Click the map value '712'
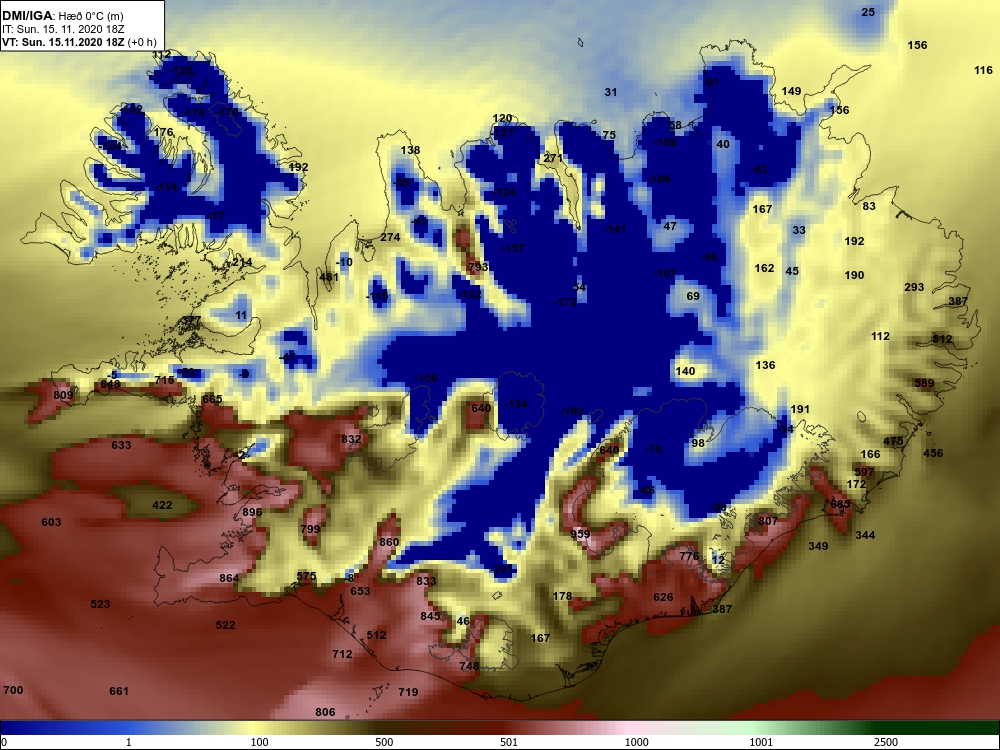1000x750 pixels. pos(342,654)
